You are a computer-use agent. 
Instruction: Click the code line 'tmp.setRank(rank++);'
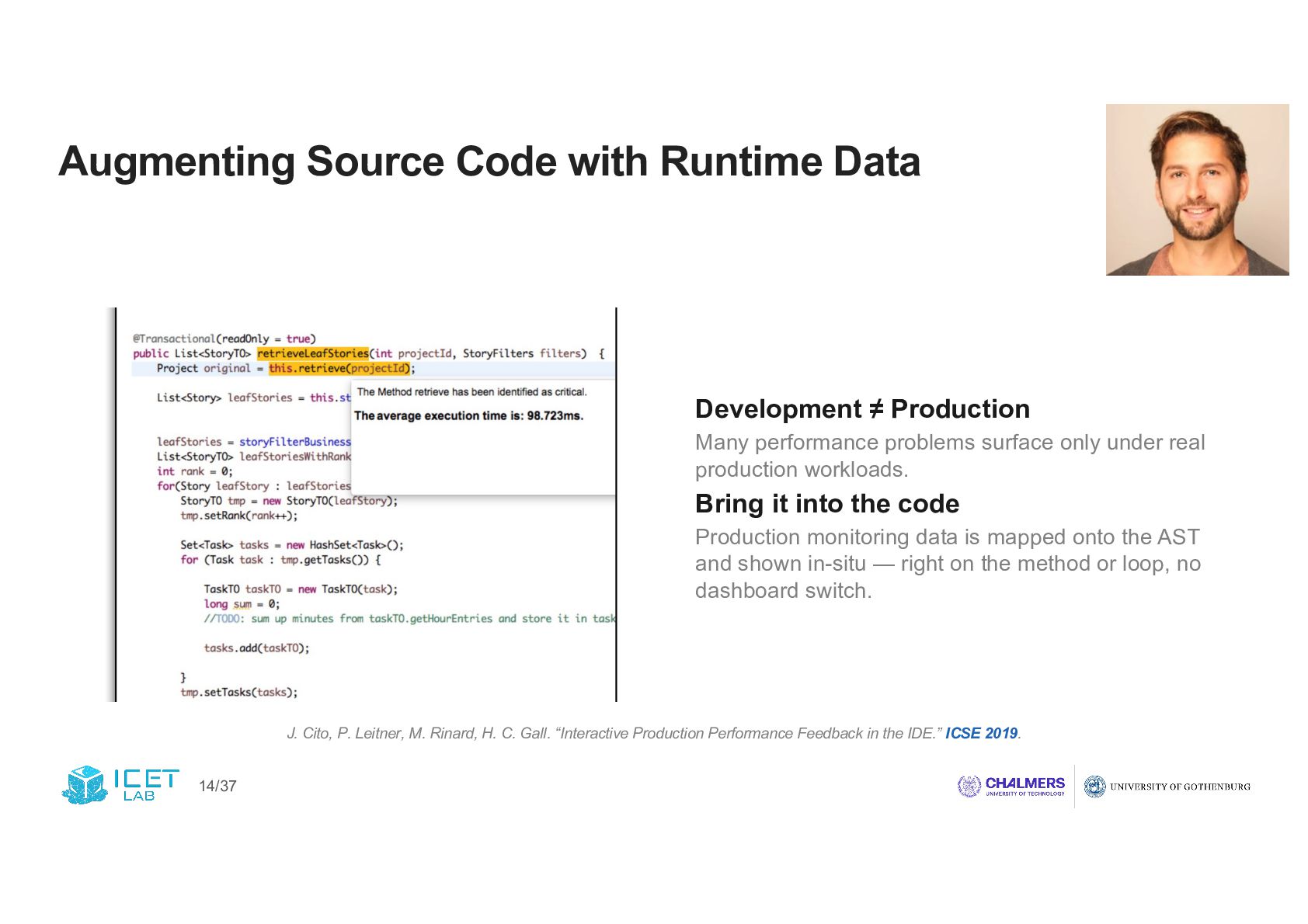pos(239,516)
